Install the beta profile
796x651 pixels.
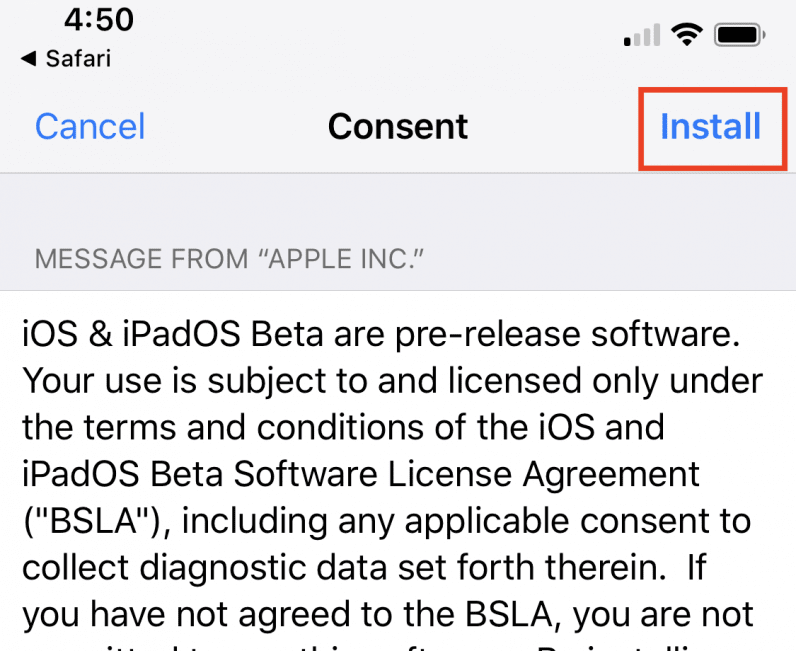[710, 126]
